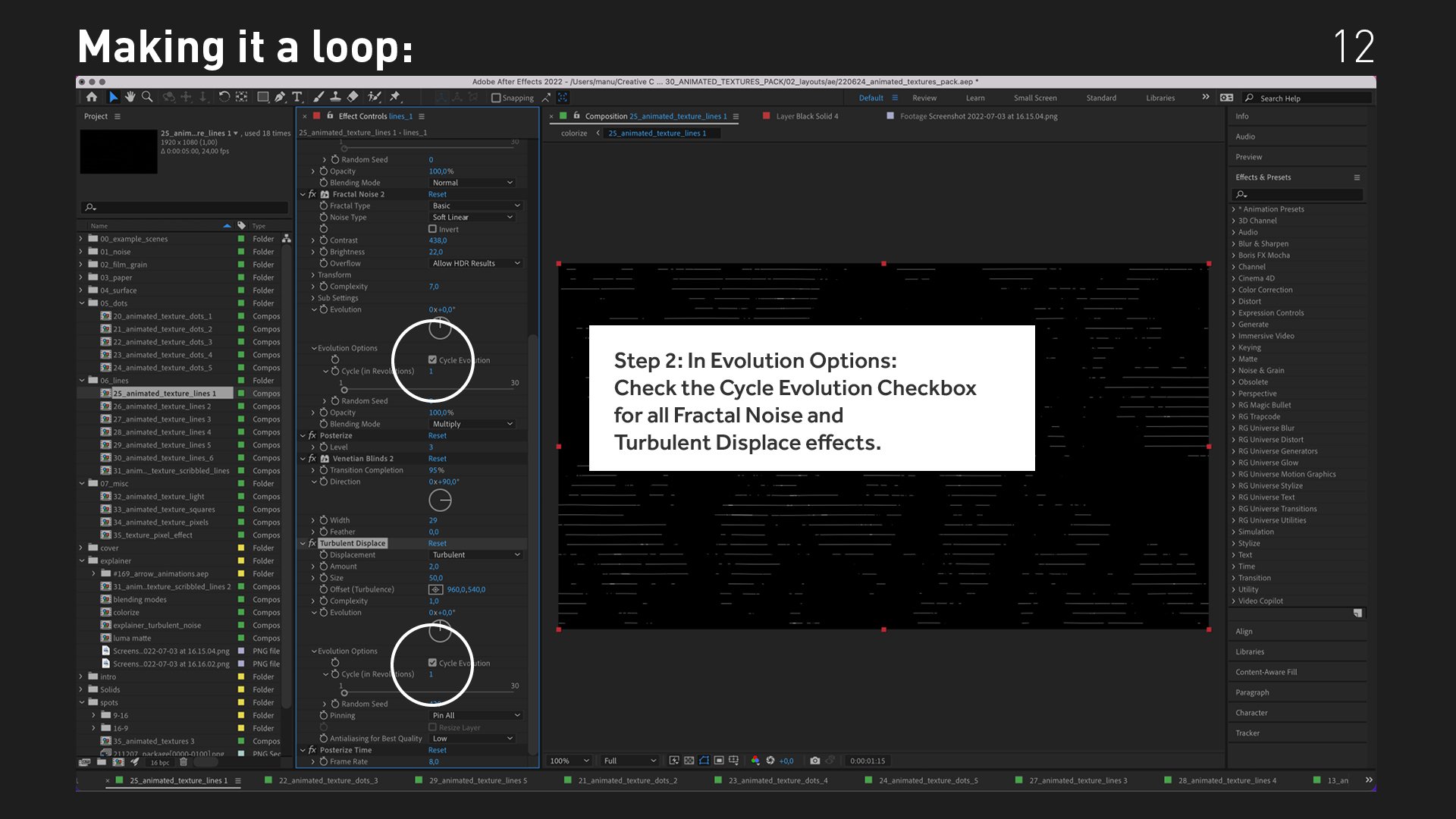Toggle Fractal Noise 2 Invert checkbox

point(433,229)
